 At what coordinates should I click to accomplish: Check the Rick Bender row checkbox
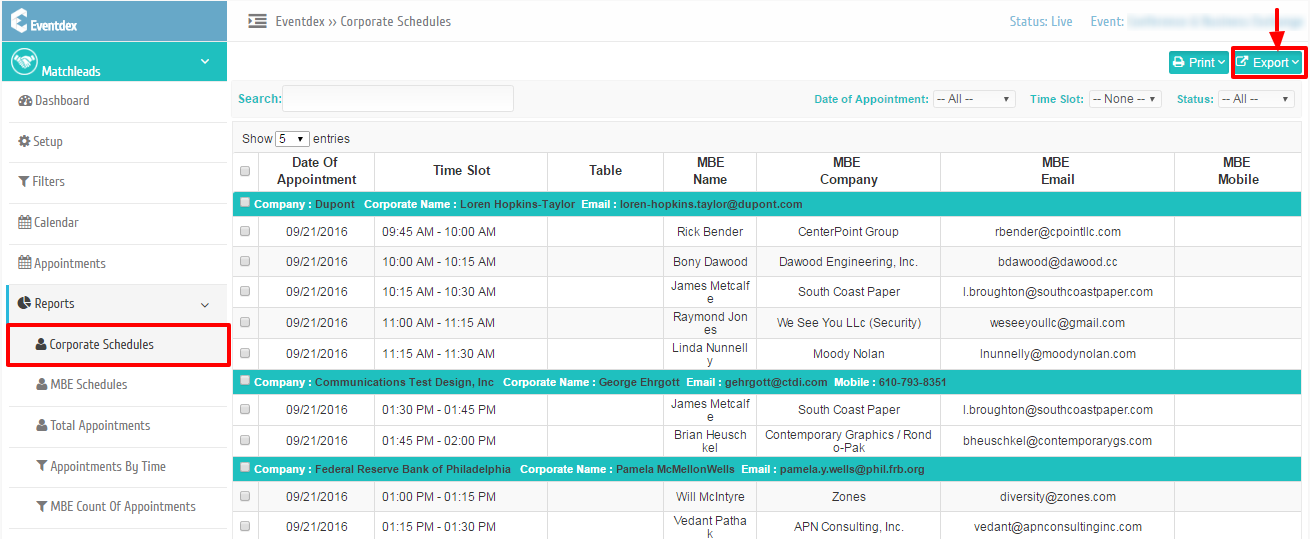pos(245,232)
